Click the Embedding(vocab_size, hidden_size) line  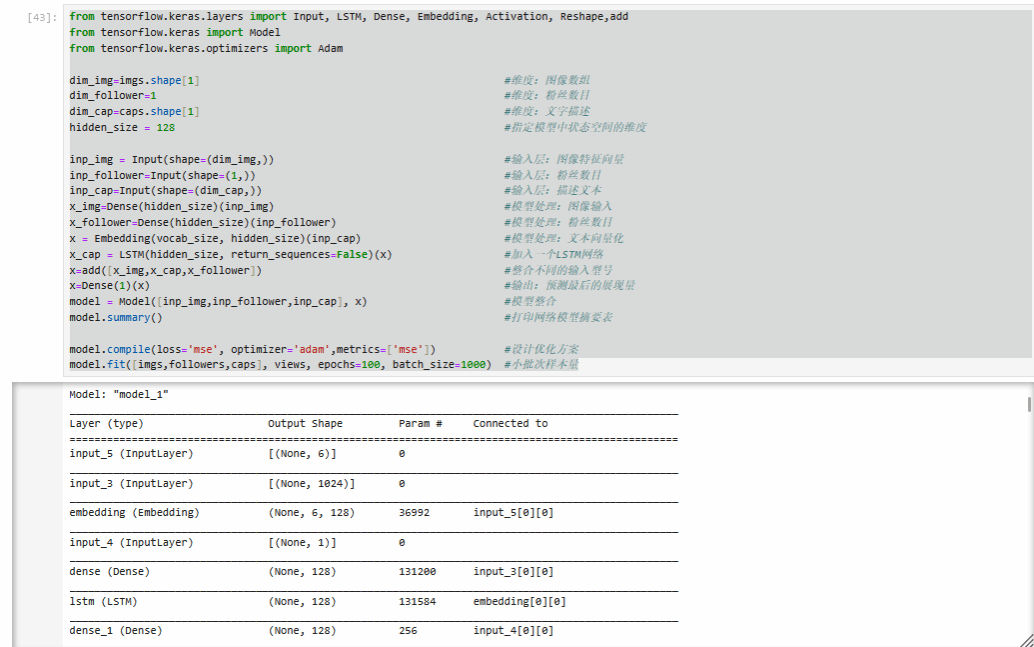tap(215, 238)
